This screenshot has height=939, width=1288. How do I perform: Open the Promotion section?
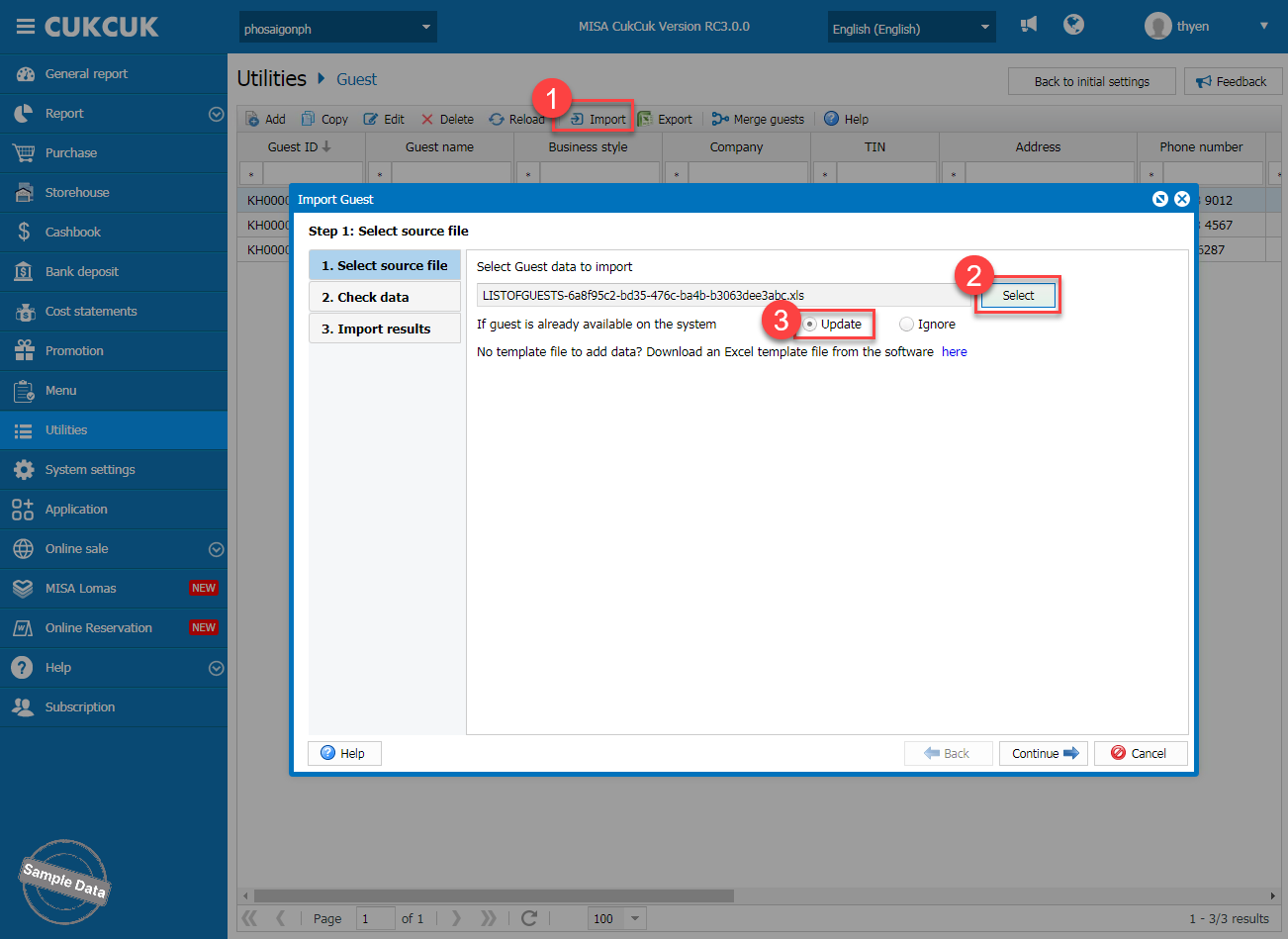(x=114, y=351)
